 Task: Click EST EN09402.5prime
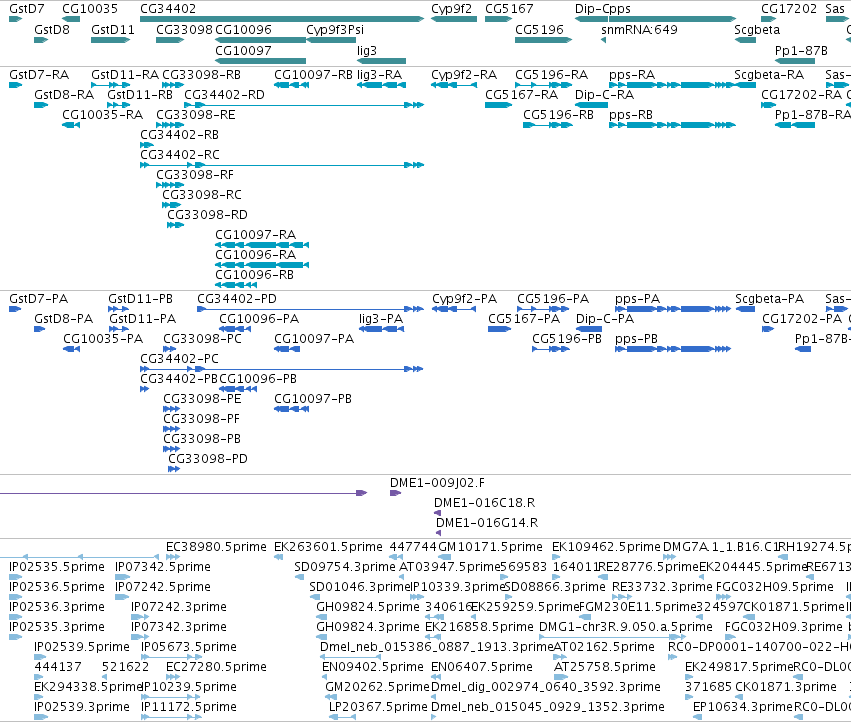(373, 667)
